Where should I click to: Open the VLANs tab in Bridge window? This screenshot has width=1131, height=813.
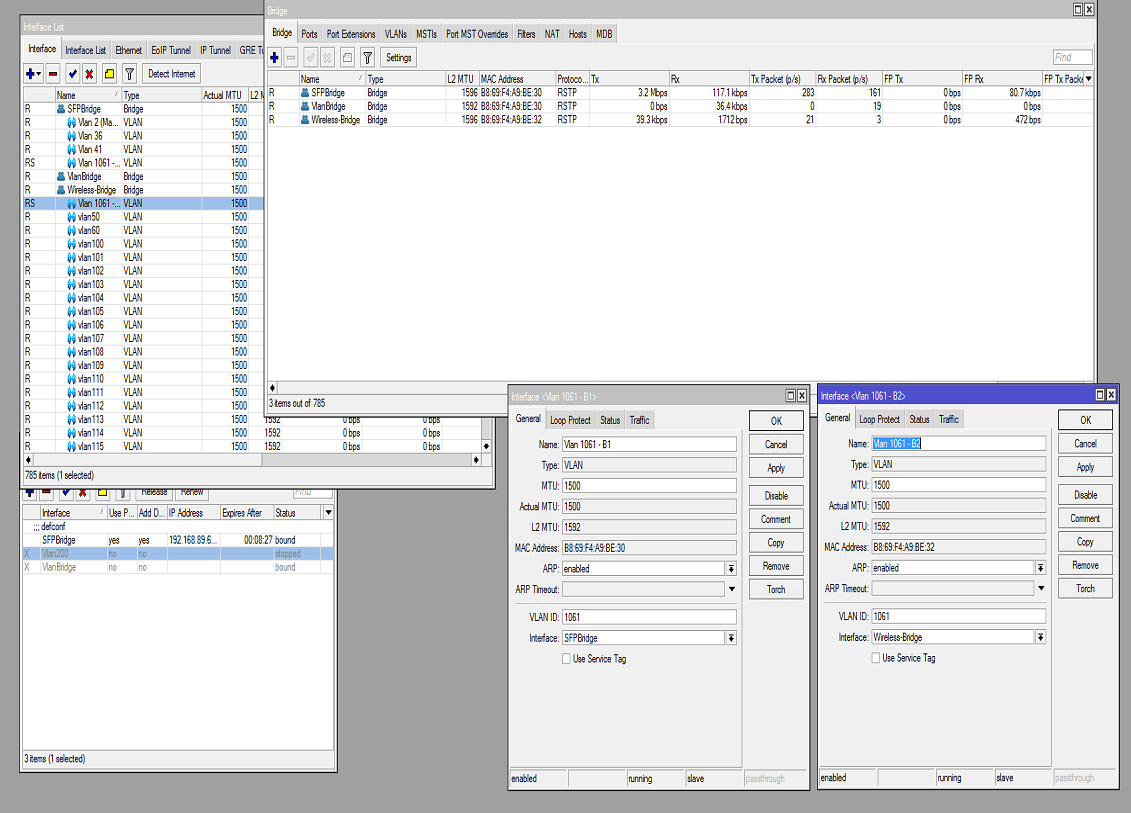coord(395,34)
